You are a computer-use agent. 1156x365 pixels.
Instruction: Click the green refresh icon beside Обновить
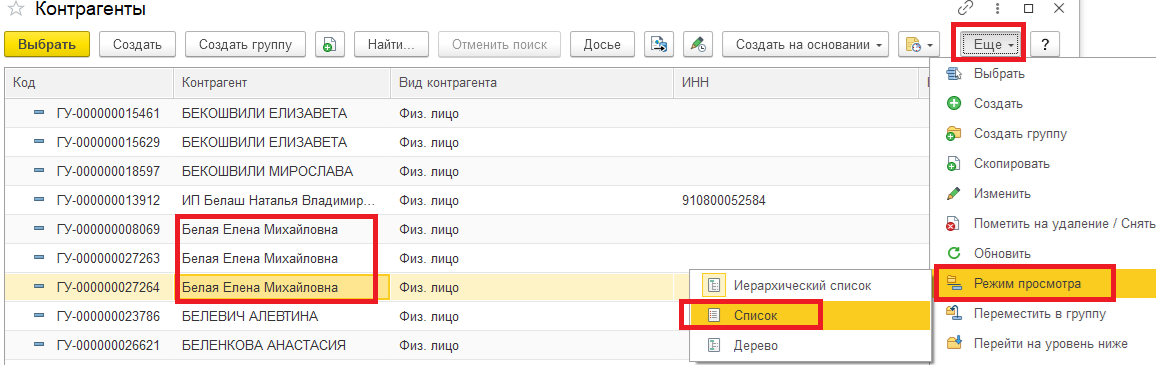(953, 254)
